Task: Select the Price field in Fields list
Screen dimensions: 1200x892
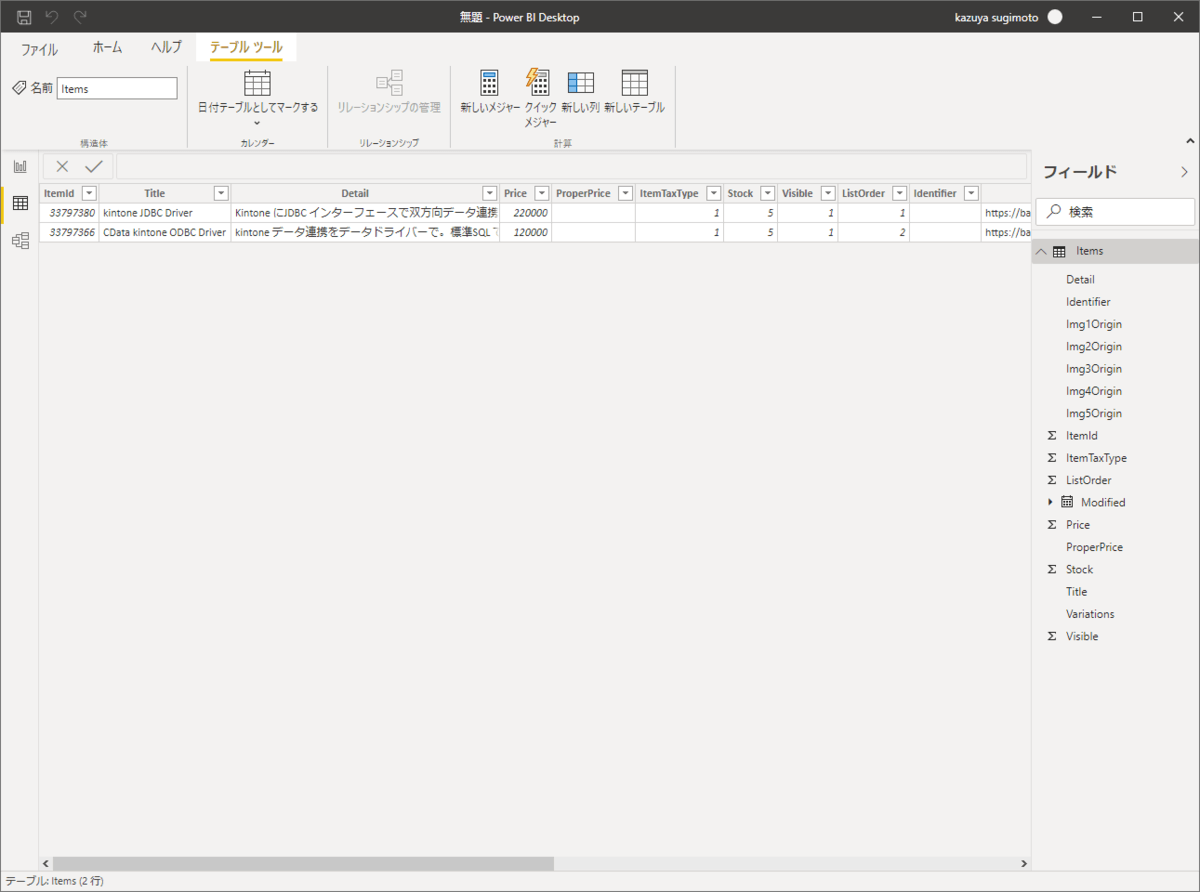Action: [x=1078, y=525]
